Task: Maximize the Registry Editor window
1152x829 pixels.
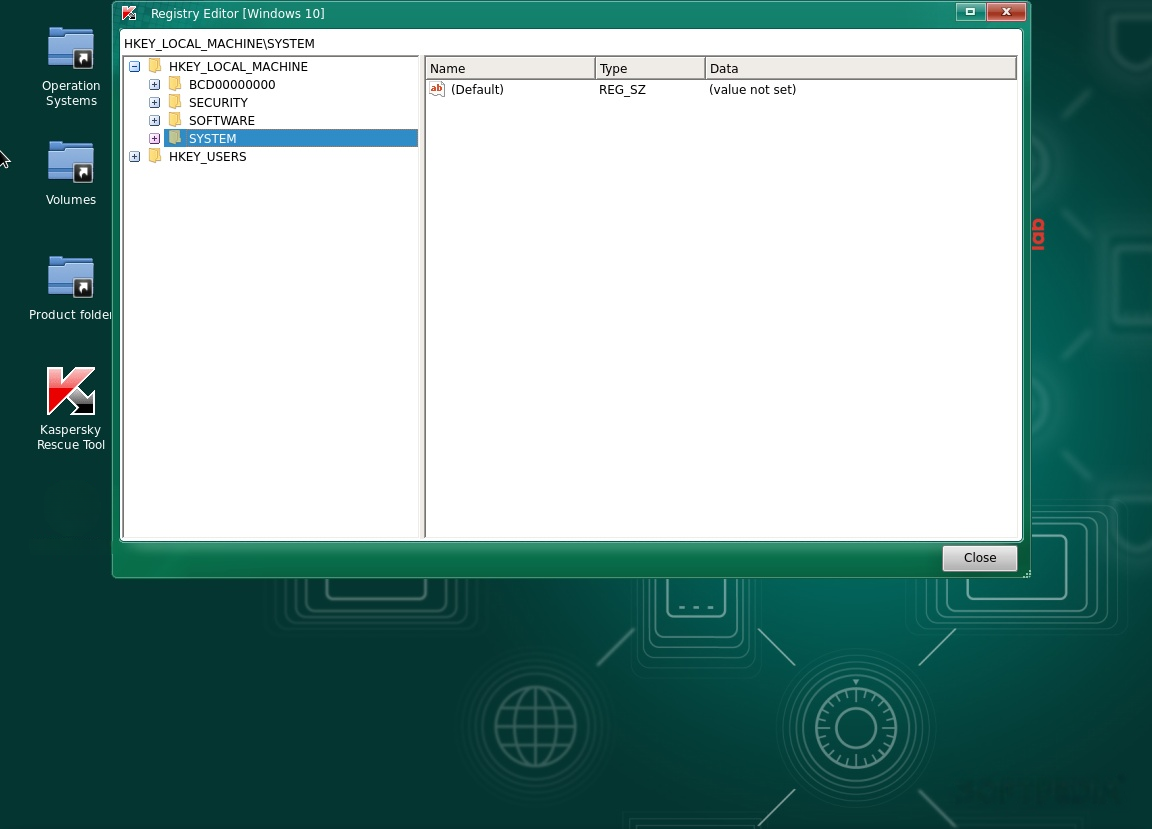Action: 970,12
